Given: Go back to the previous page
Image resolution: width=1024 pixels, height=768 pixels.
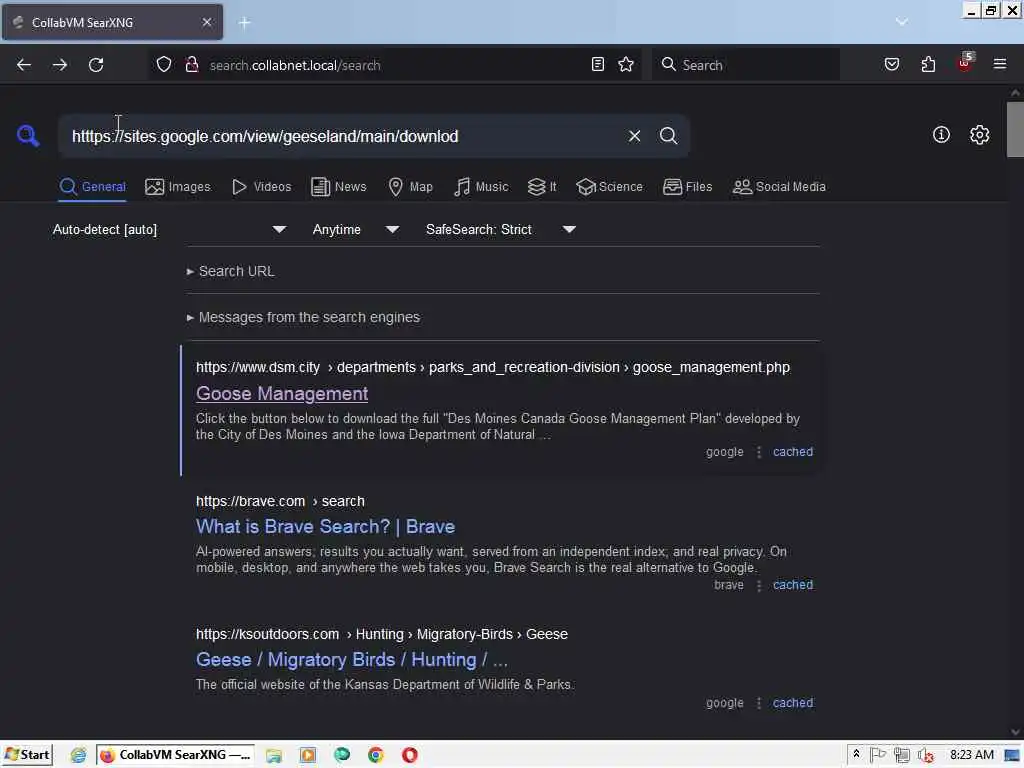Looking at the screenshot, I should coord(24,65).
